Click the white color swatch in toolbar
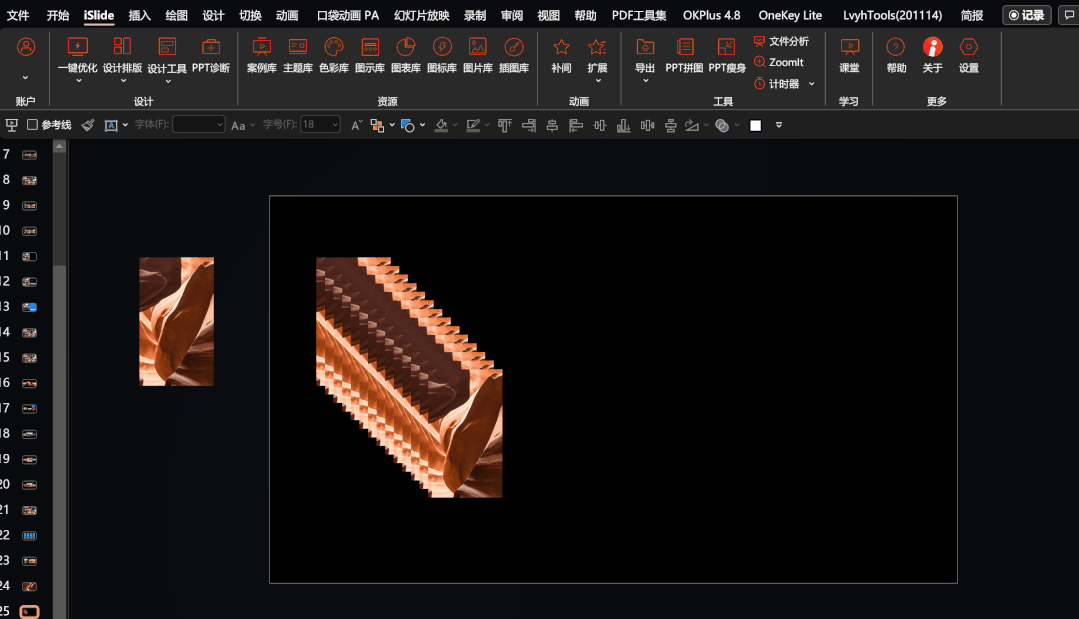 pyautogui.click(x=755, y=125)
